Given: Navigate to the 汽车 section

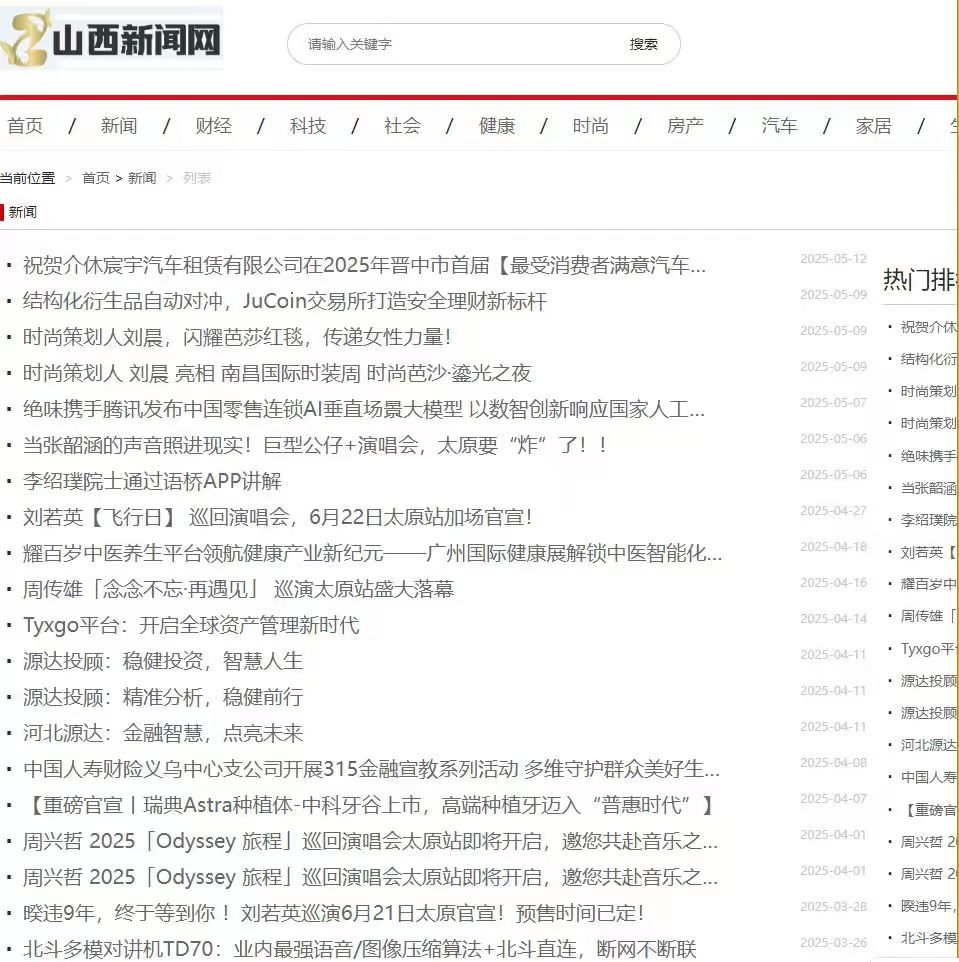Looking at the screenshot, I should [779, 126].
